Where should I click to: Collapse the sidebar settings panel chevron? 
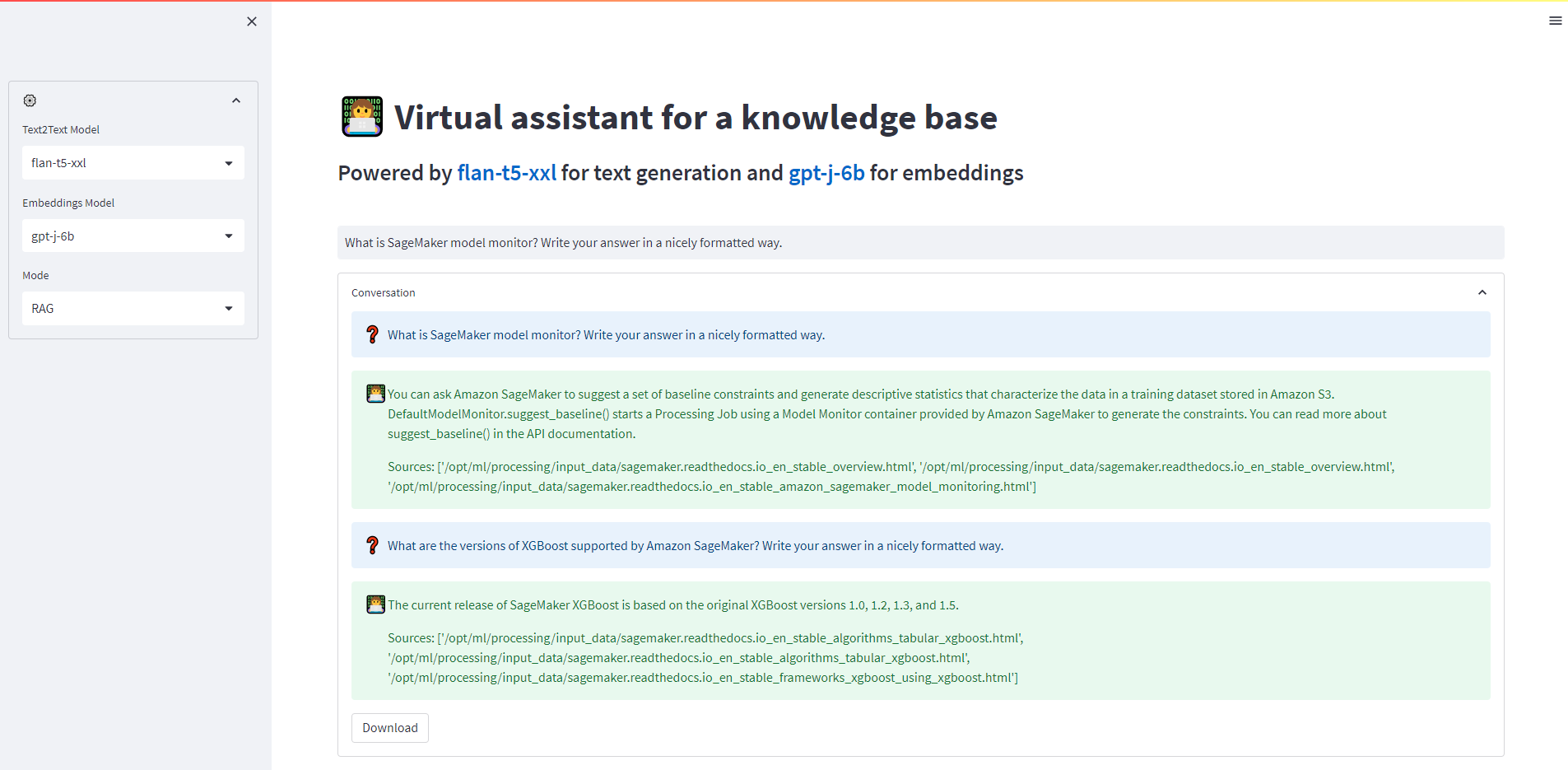click(x=236, y=100)
